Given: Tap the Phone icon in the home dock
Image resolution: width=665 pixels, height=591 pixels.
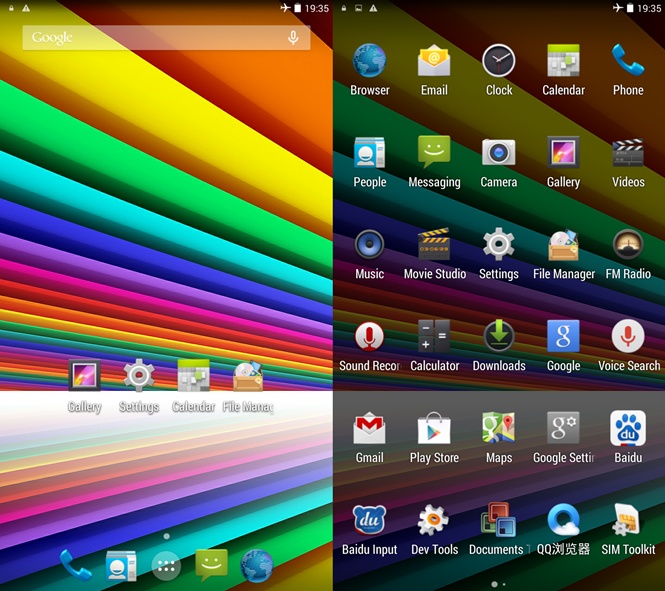Looking at the screenshot, I should [x=75, y=565].
